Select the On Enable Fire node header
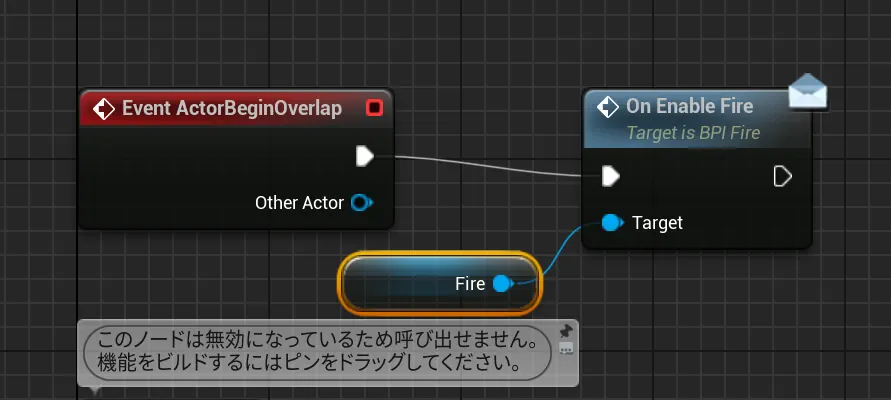This screenshot has height=400, width=891. [689, 106]
